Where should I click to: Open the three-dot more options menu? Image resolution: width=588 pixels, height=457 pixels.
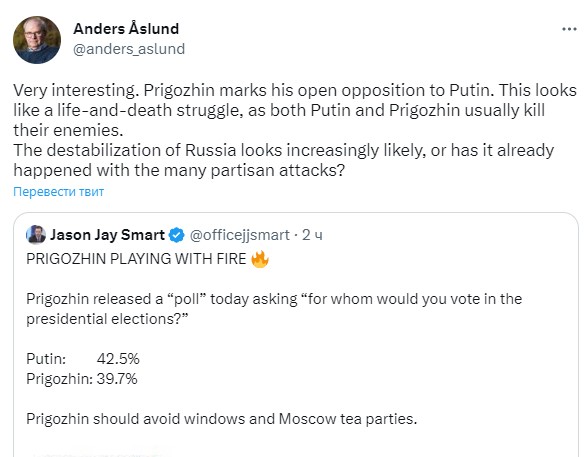tap(569, 29)
